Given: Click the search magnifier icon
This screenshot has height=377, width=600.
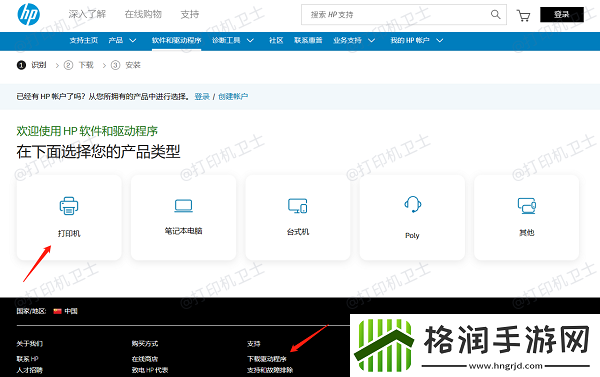Looking at the screenshot, I should click(496, 15).
